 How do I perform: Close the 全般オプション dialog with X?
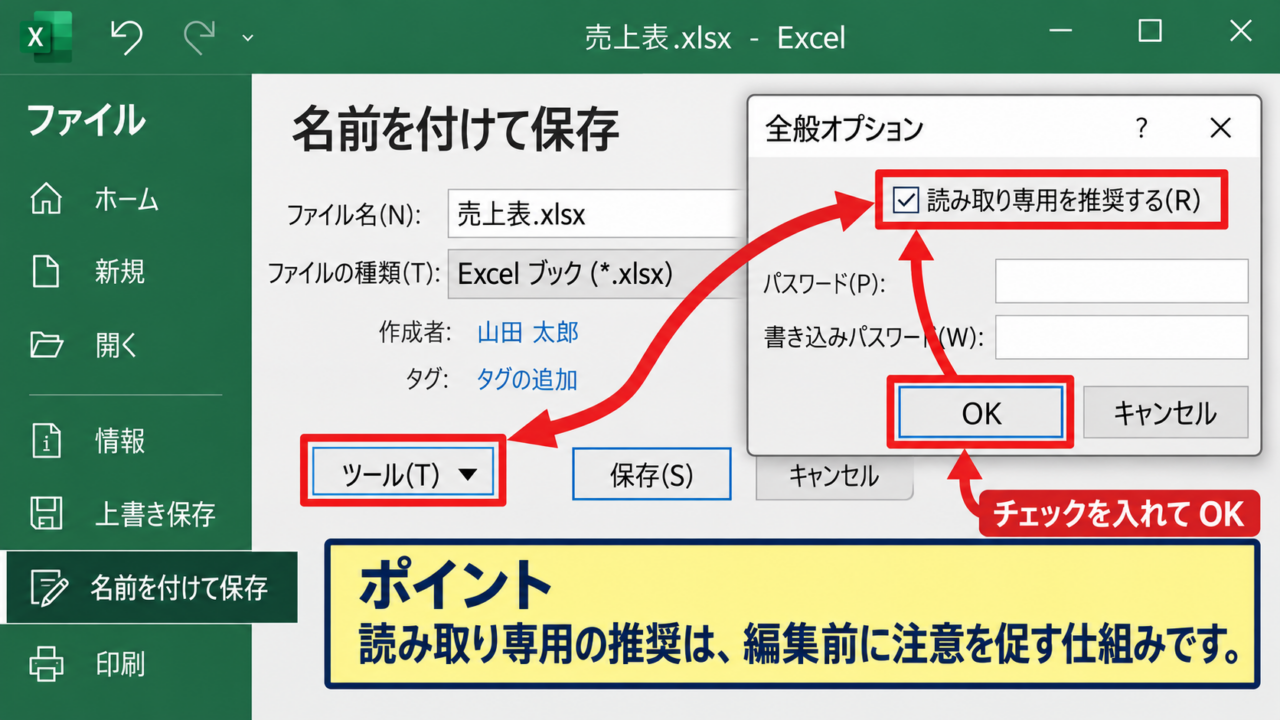[x=1221, y=128]
